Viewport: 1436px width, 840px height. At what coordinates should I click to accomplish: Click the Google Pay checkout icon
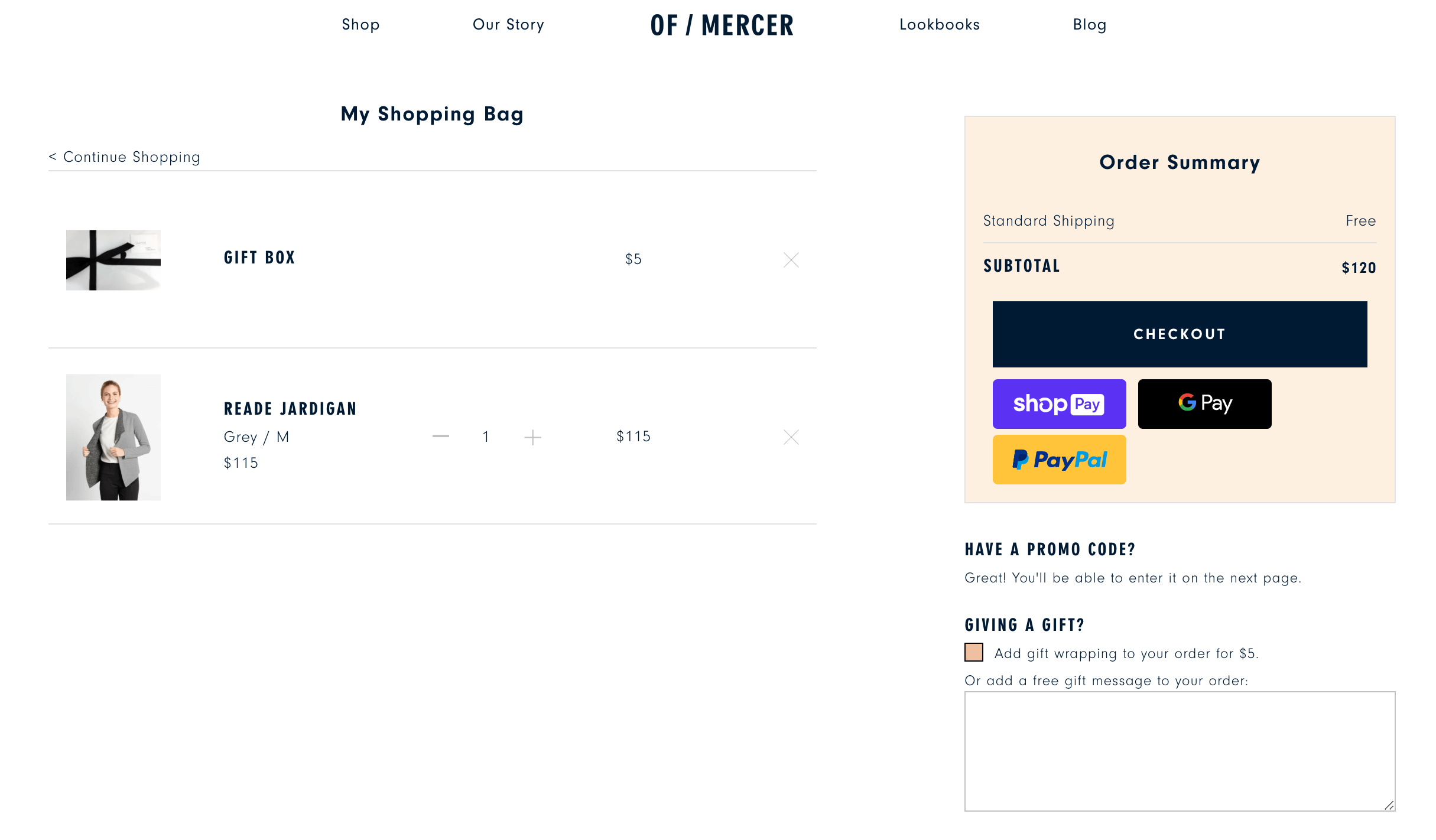pos(1205,403)
